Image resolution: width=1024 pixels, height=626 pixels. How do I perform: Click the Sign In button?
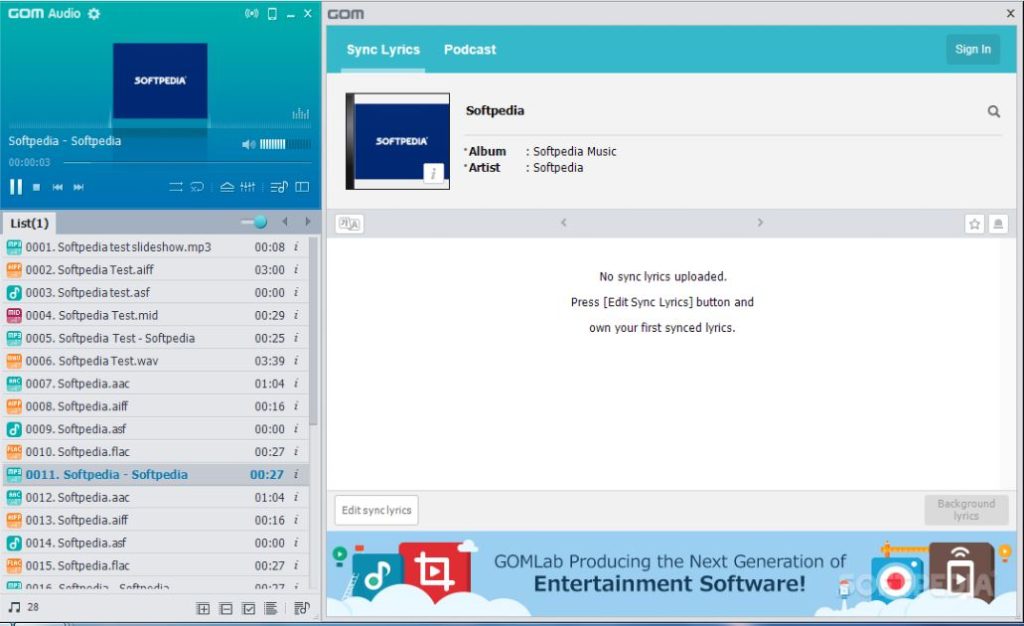tap(972, 49)
